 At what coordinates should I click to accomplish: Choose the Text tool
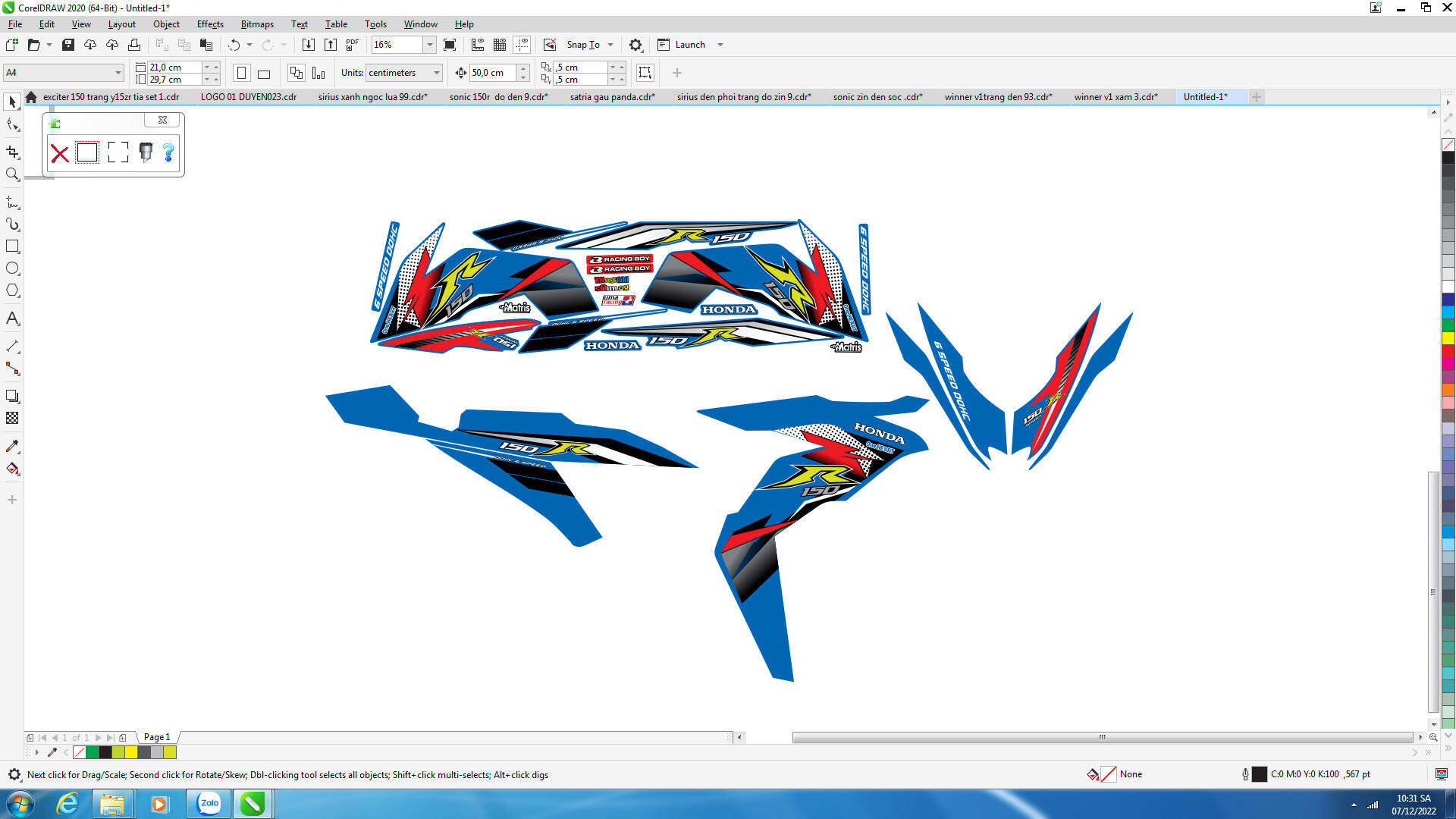[x=12, y=318]
